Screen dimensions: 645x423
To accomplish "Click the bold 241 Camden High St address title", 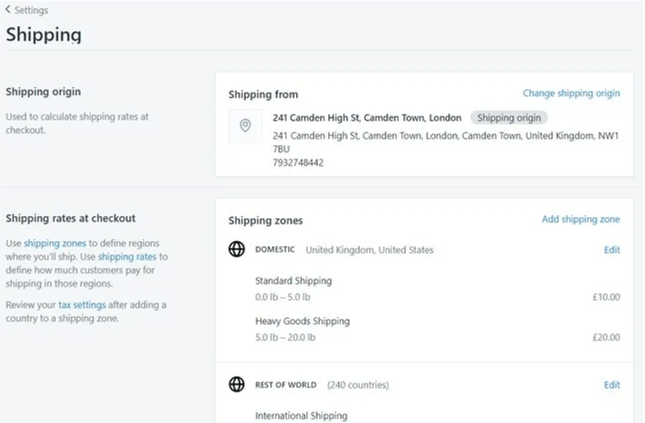I will click(x=367, y=118).
